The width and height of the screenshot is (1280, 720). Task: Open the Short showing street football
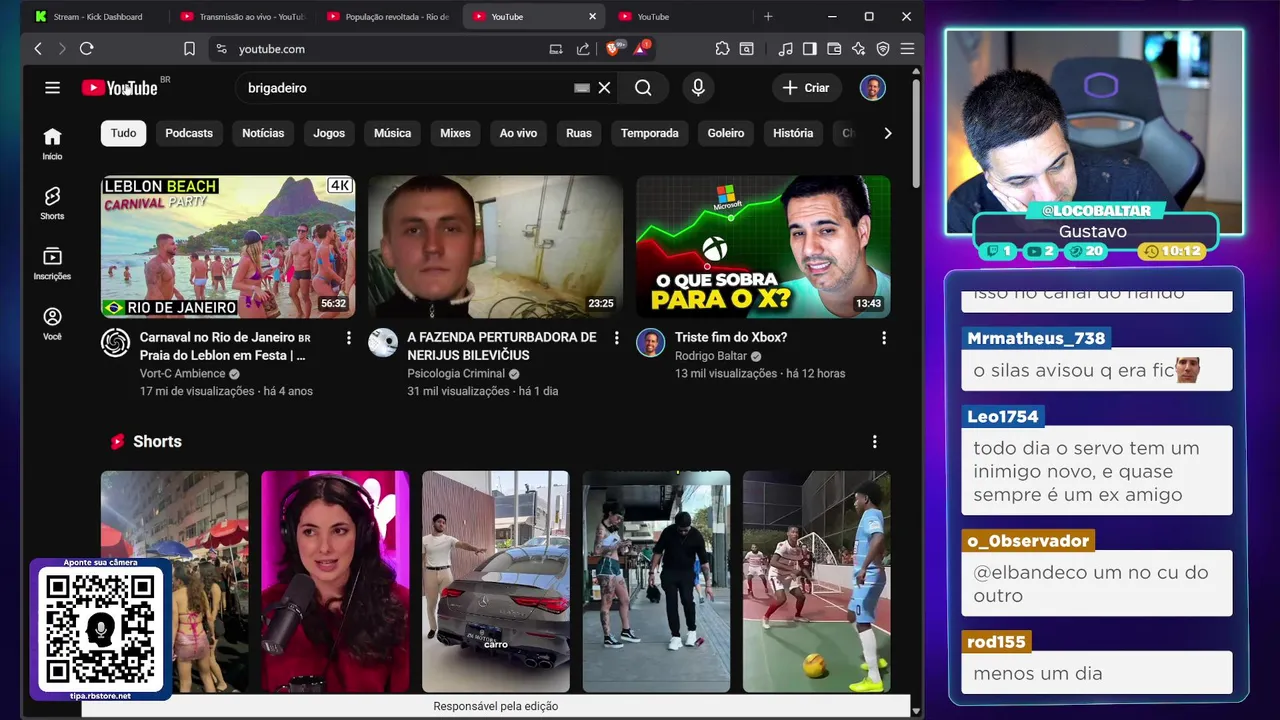(x=816, y=582)
